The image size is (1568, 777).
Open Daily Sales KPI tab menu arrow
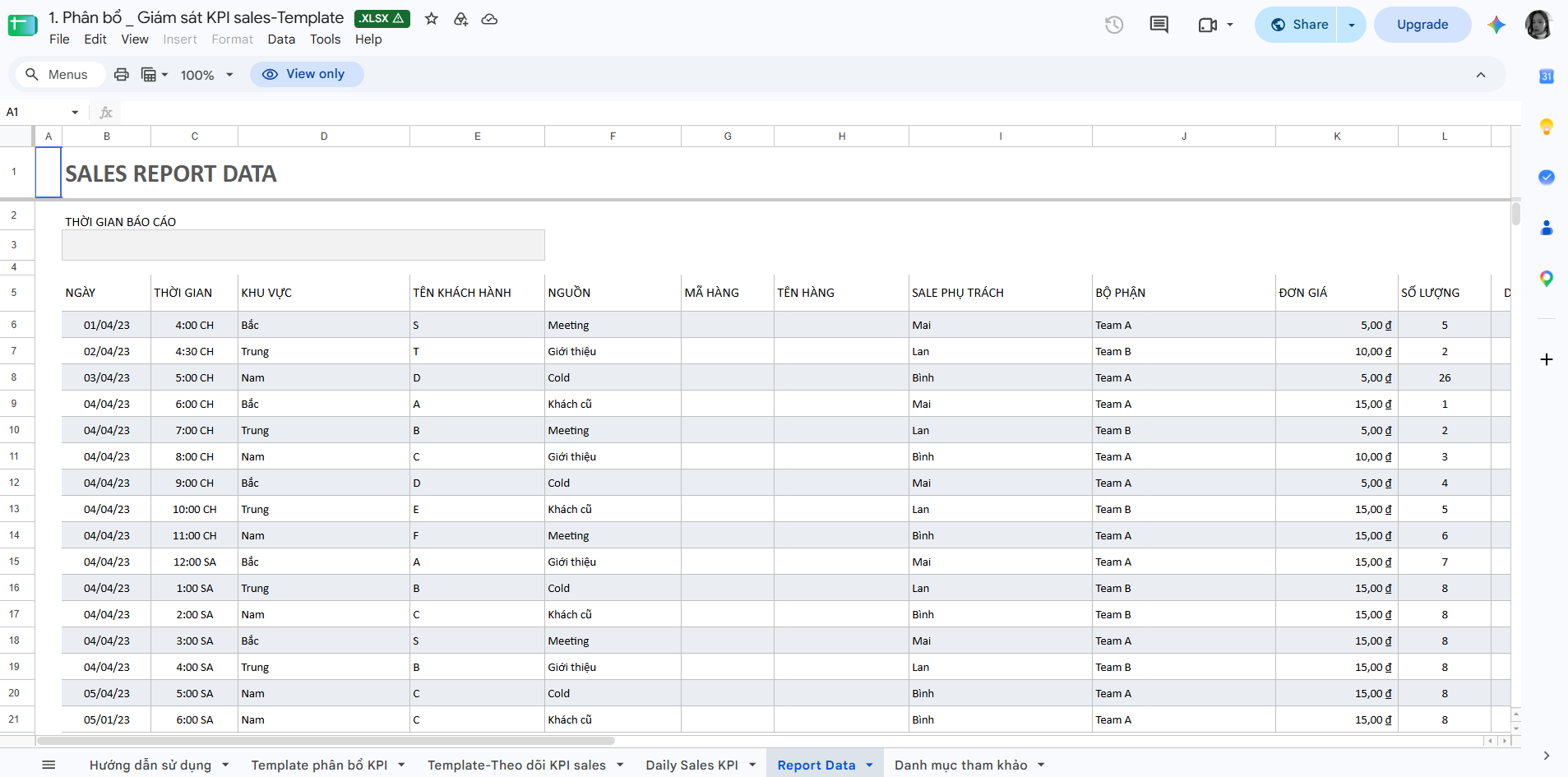(752, 765)
